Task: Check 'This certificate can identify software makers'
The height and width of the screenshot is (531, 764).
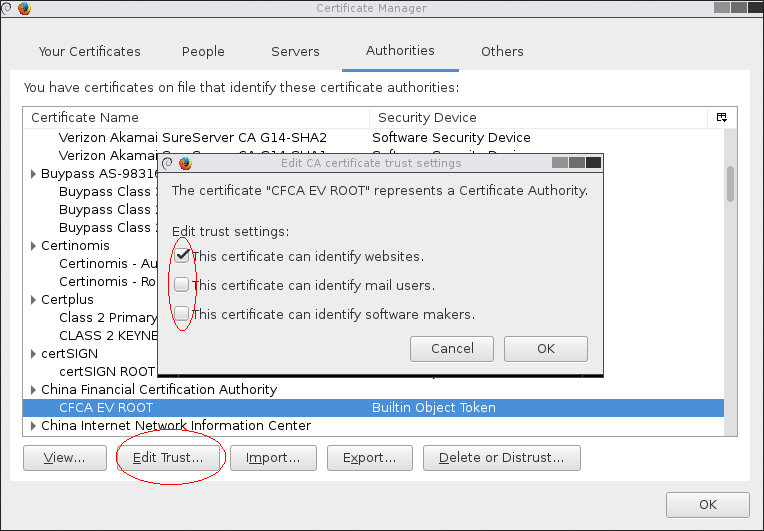Action: click(182, 313)
